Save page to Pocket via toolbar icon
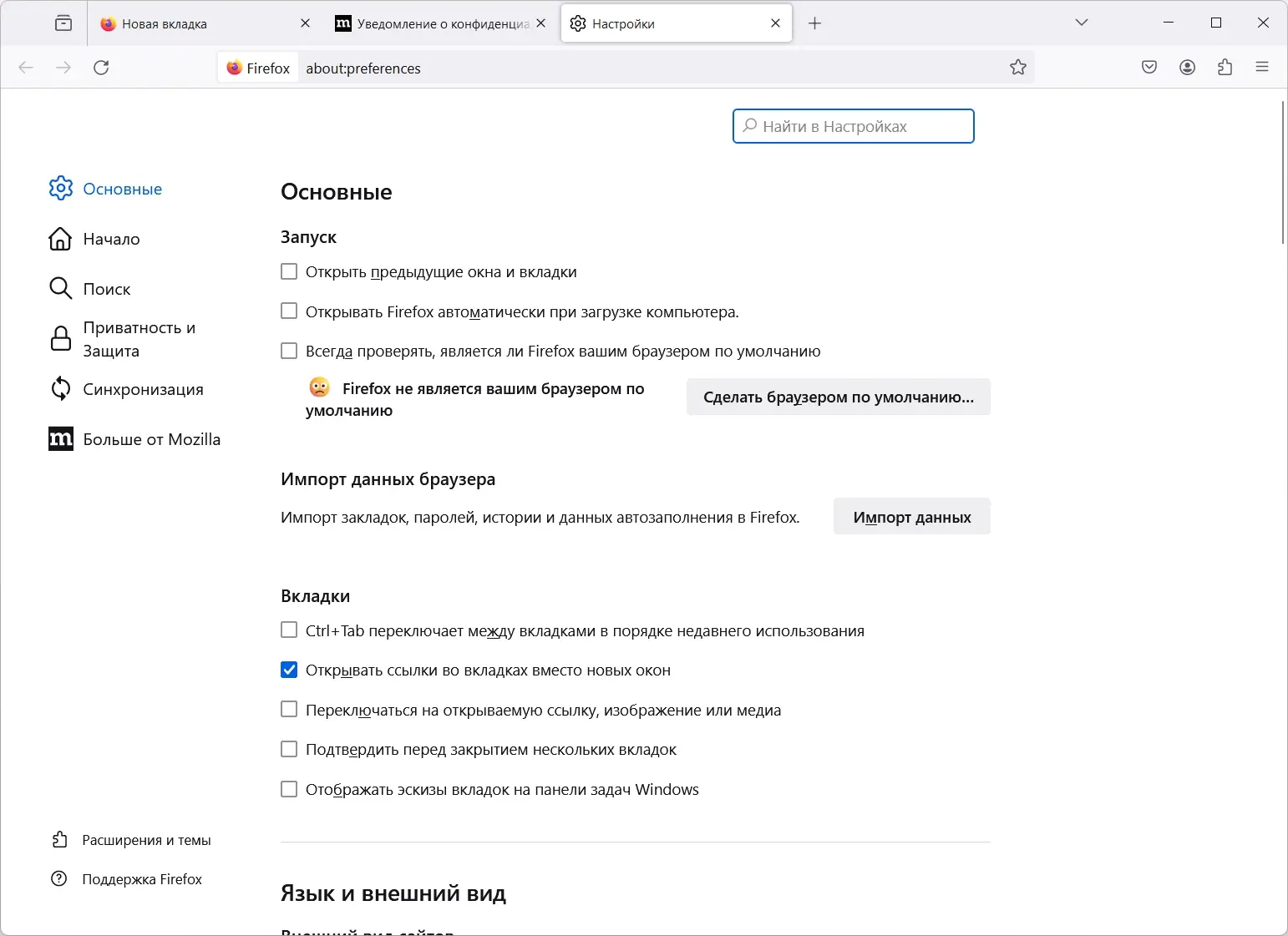The width and height of the screenshot is (1288, 936). (x=1149, y=67)
